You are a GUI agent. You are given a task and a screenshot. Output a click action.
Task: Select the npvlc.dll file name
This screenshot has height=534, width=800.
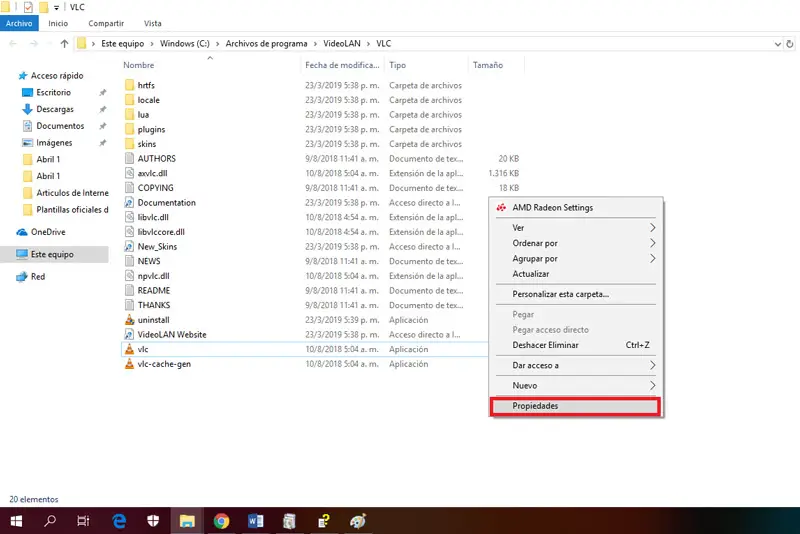(x=153, y=276)
